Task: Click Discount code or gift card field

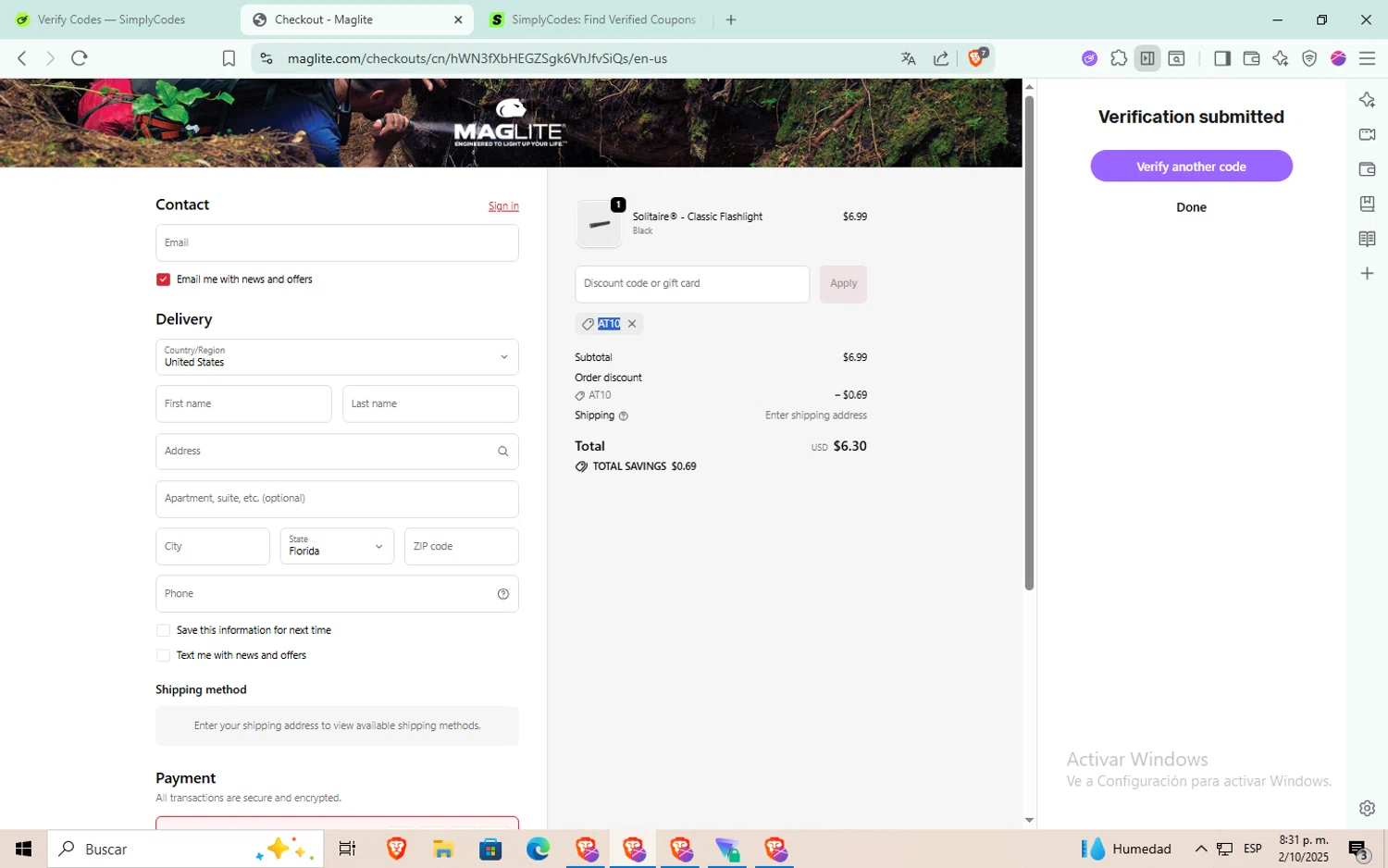Action: click(x=692, y=284)
